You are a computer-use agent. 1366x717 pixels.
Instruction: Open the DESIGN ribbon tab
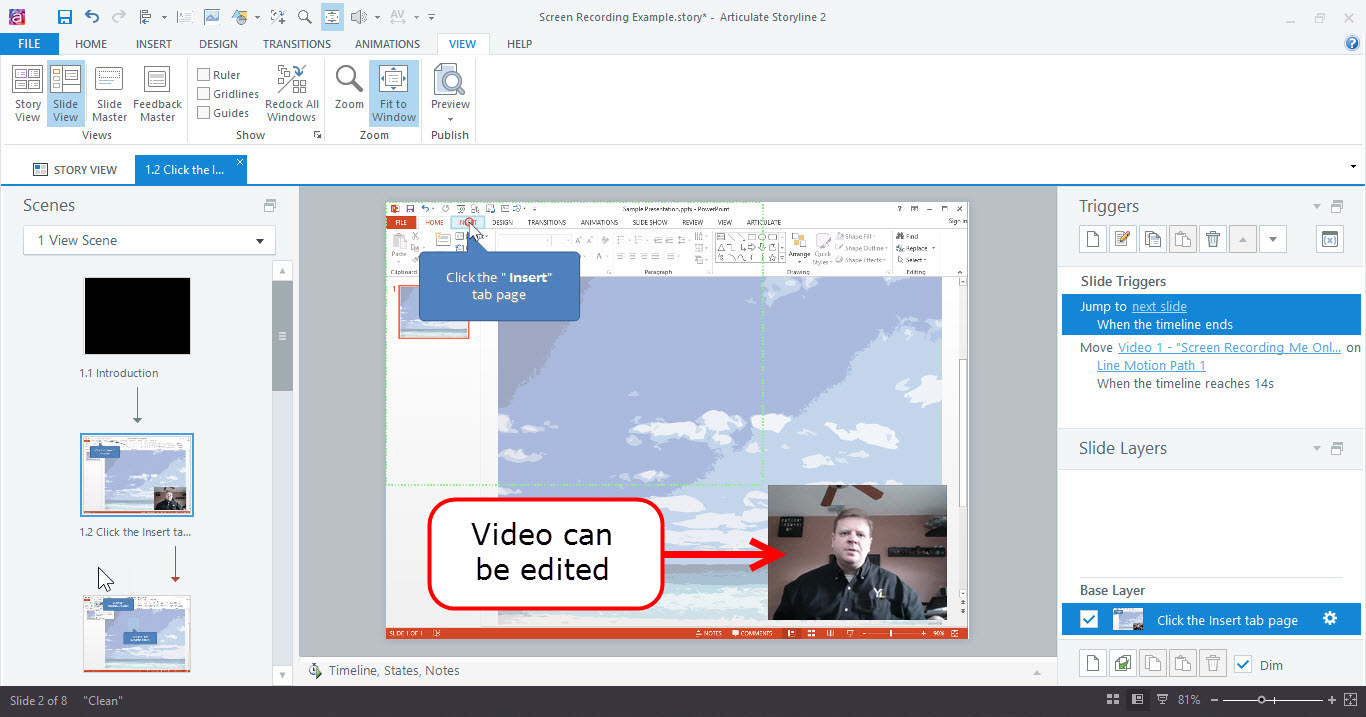click(218, 44)
